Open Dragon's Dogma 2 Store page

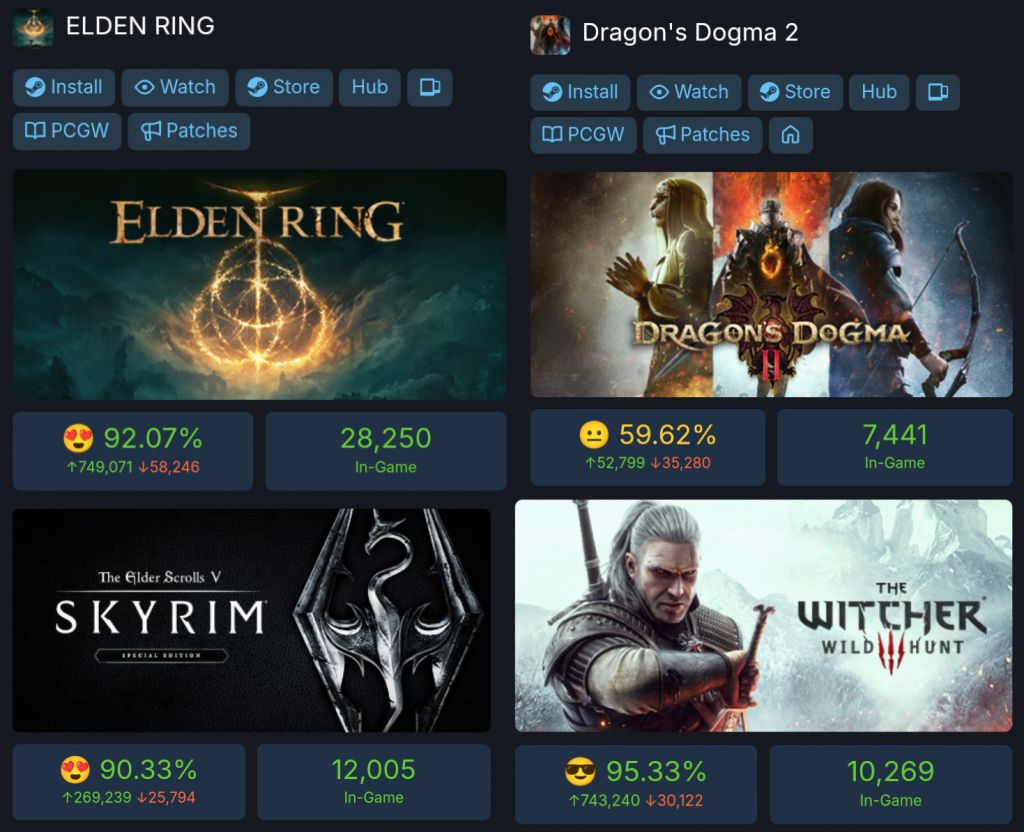(795, 92)
